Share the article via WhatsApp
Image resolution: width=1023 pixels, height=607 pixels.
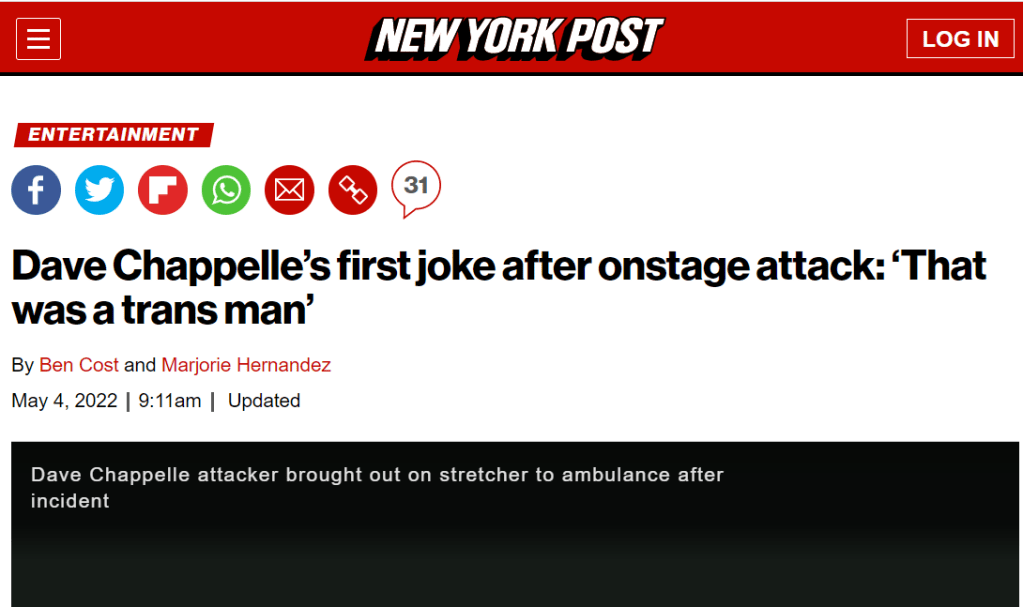(x=226, y=190)
